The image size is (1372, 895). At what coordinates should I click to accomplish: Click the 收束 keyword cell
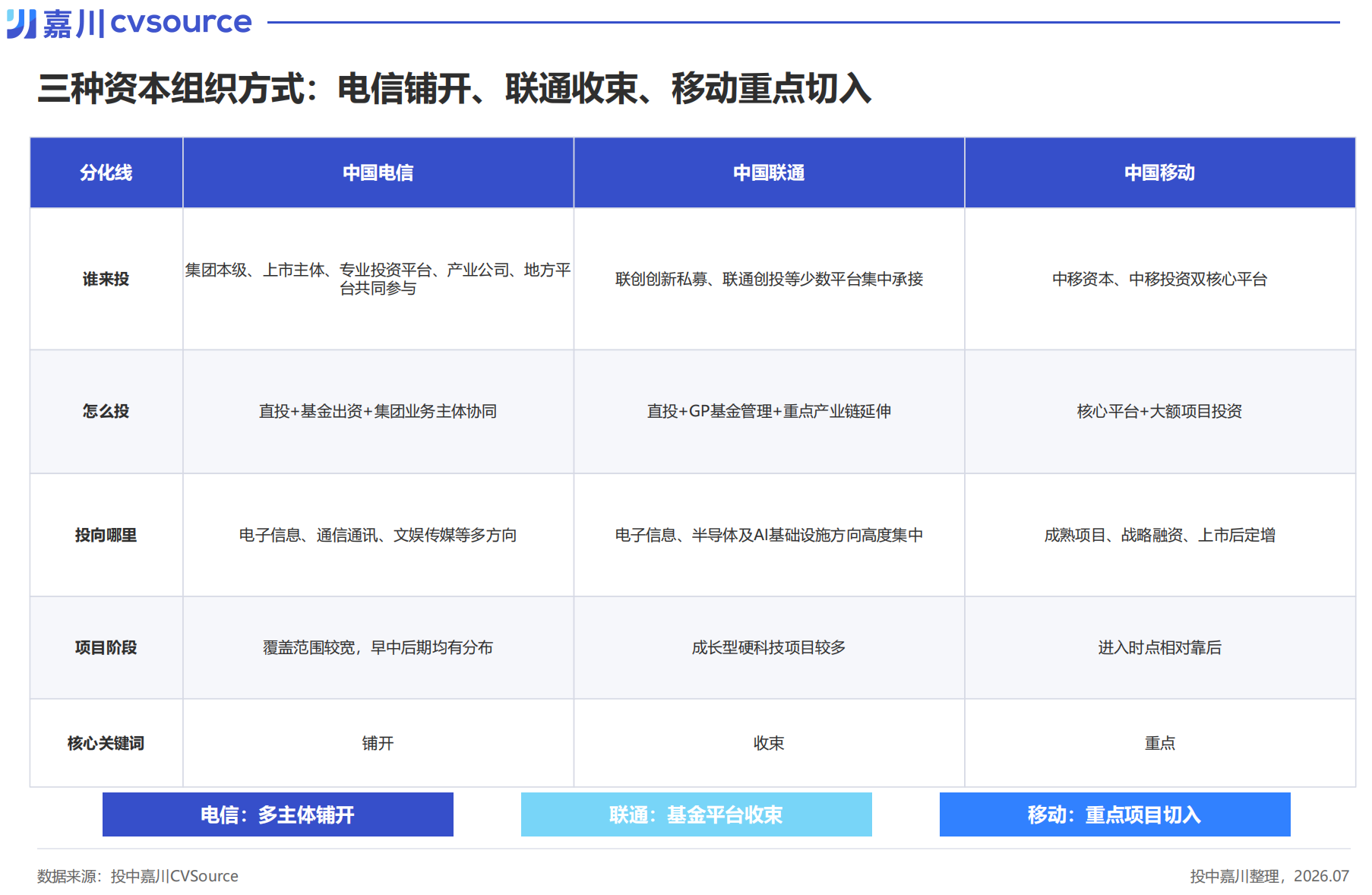pyautogui.click(x=769, y=743)
